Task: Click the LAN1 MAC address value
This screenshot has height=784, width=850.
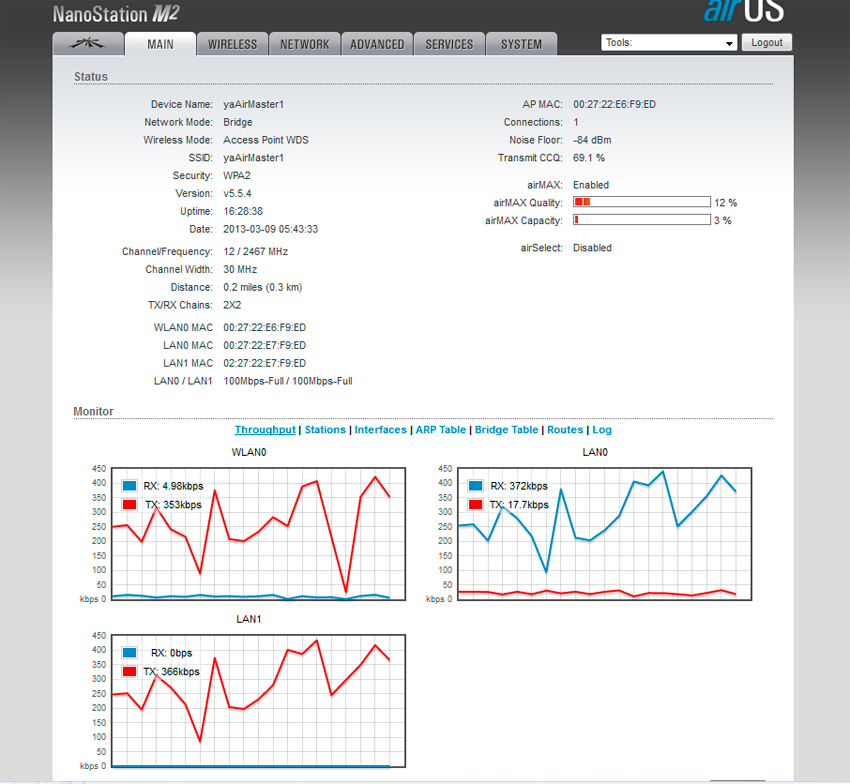Action: coord(265,363)
